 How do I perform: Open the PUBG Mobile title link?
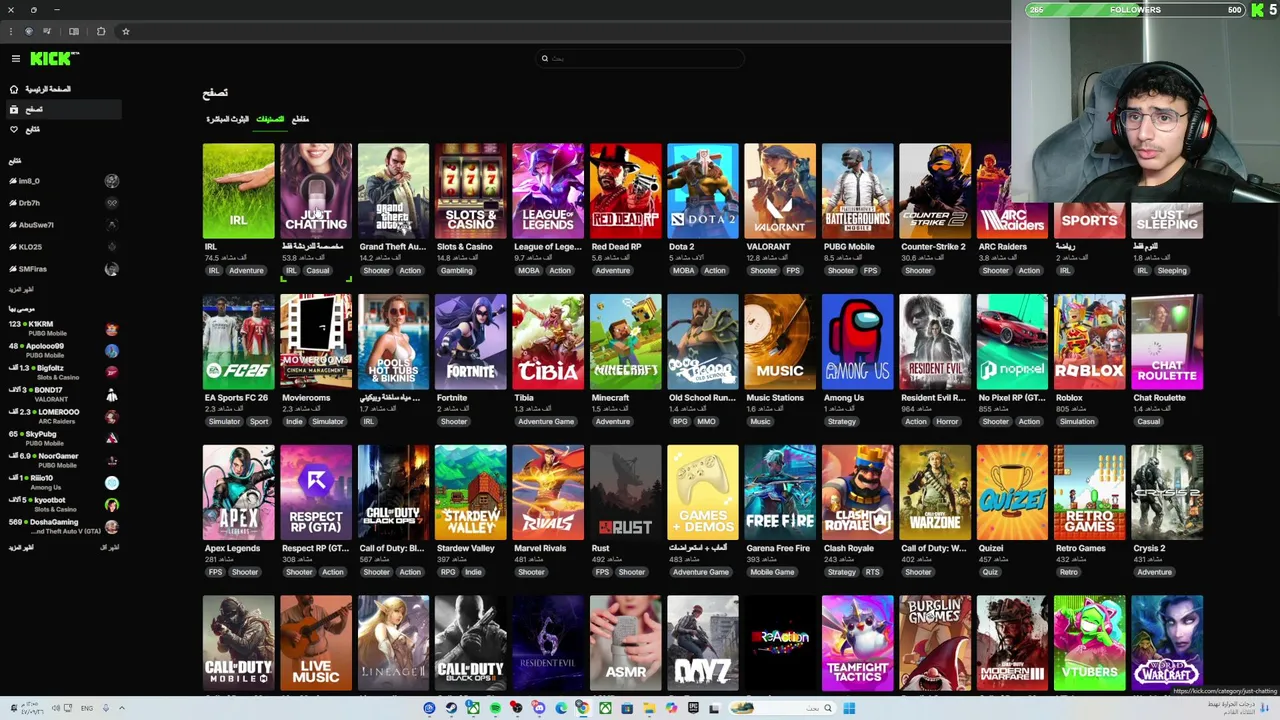click(849, 247)
